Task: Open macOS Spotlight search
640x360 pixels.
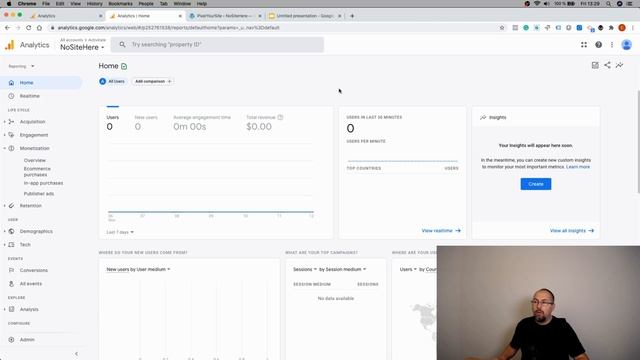Action: (x=609, y=4)
